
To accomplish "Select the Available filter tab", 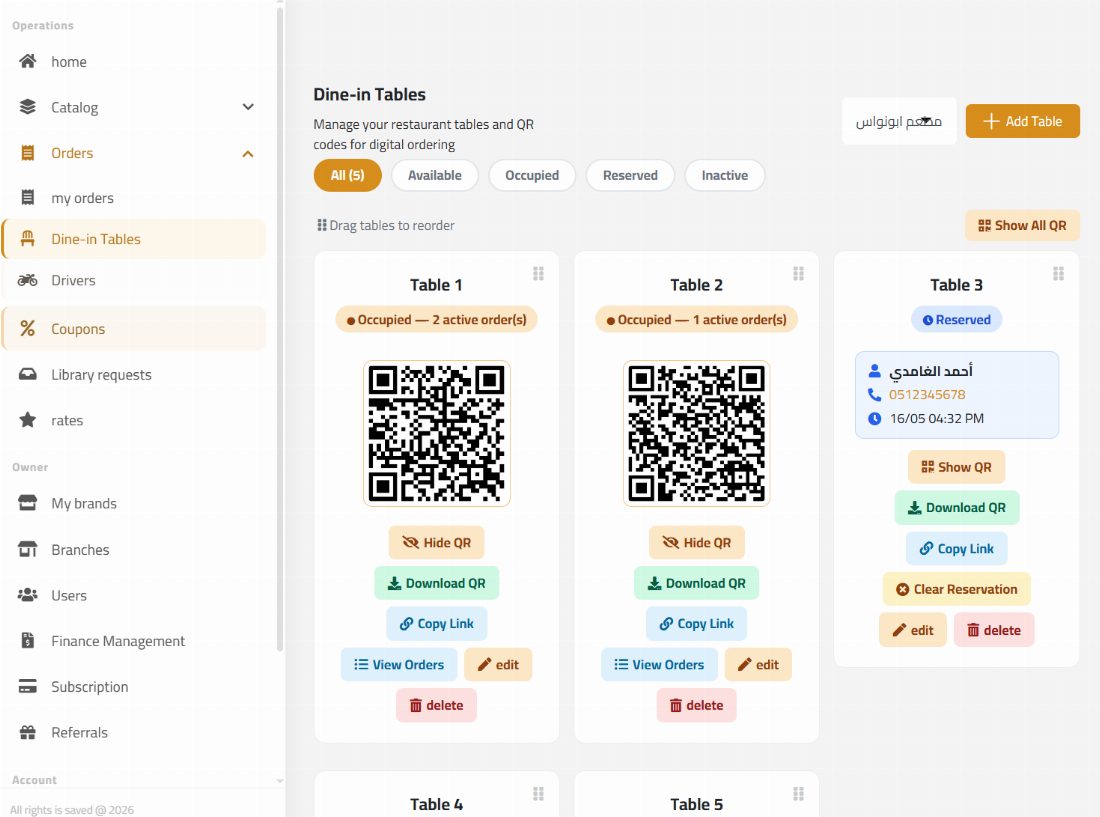I will (435, 175).
